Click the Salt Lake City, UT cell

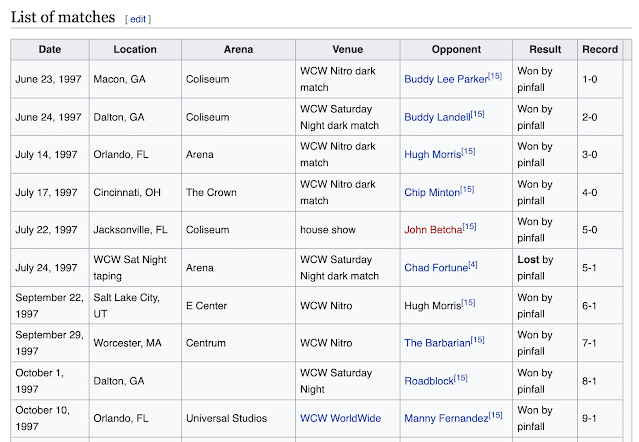pos(135,306)
